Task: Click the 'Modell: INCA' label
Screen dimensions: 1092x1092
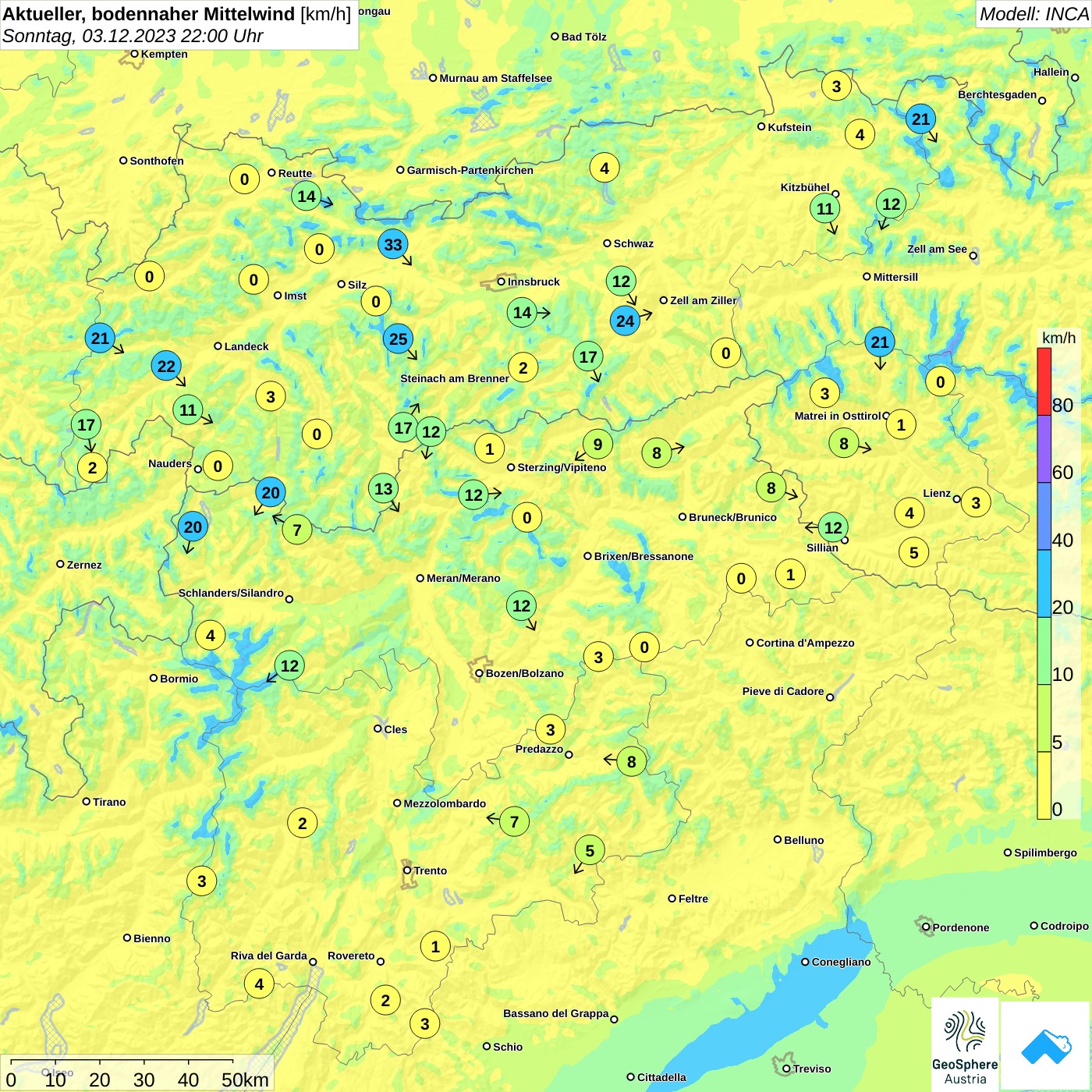Action: [x=1034, y=14]
